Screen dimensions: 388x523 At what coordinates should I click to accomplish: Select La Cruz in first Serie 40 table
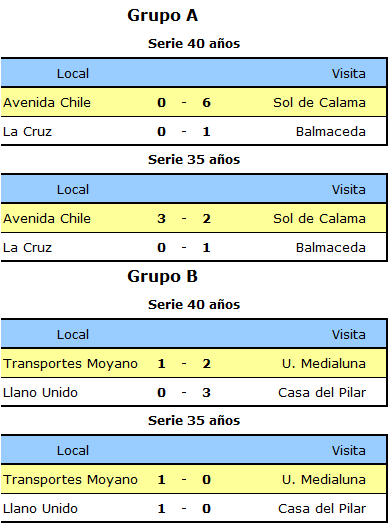tap(27, 132)
